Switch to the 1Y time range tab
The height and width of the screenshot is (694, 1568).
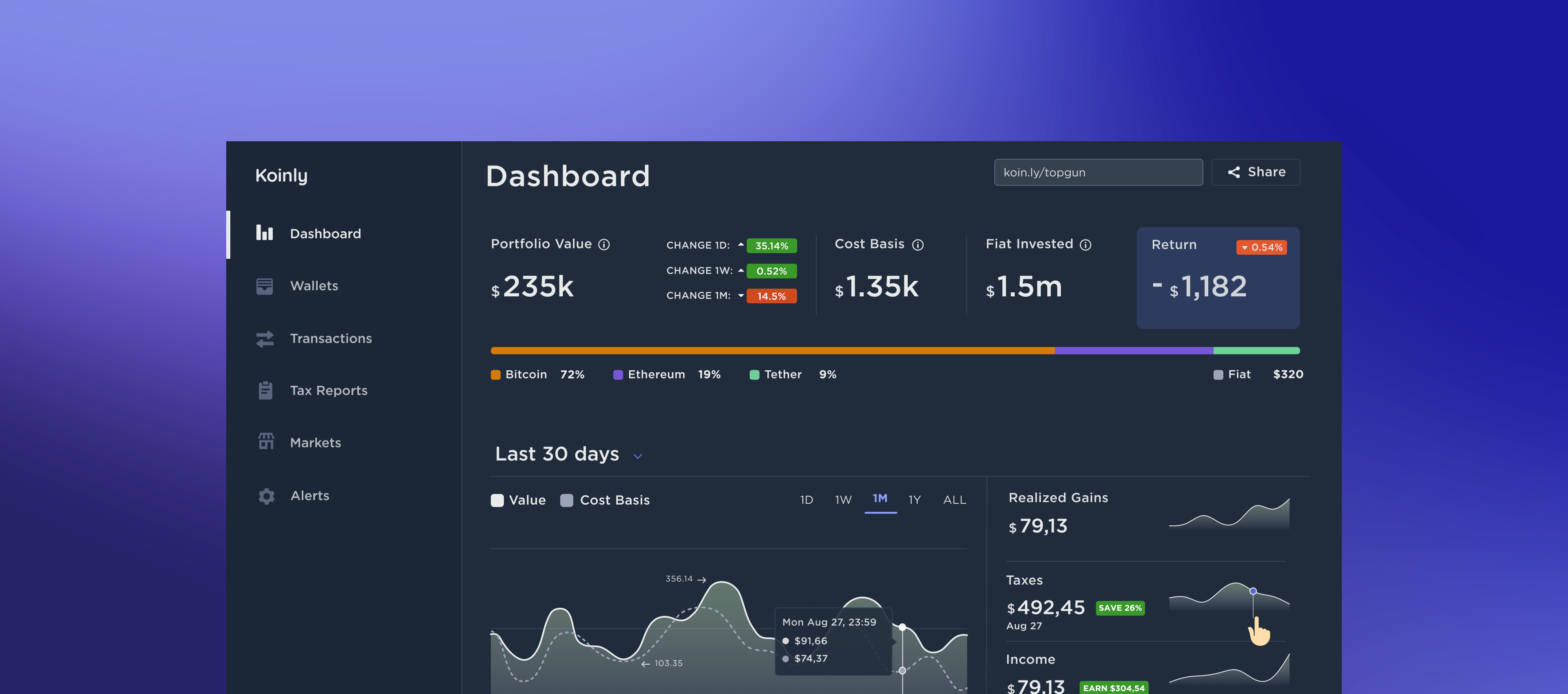tap(915, 500)
